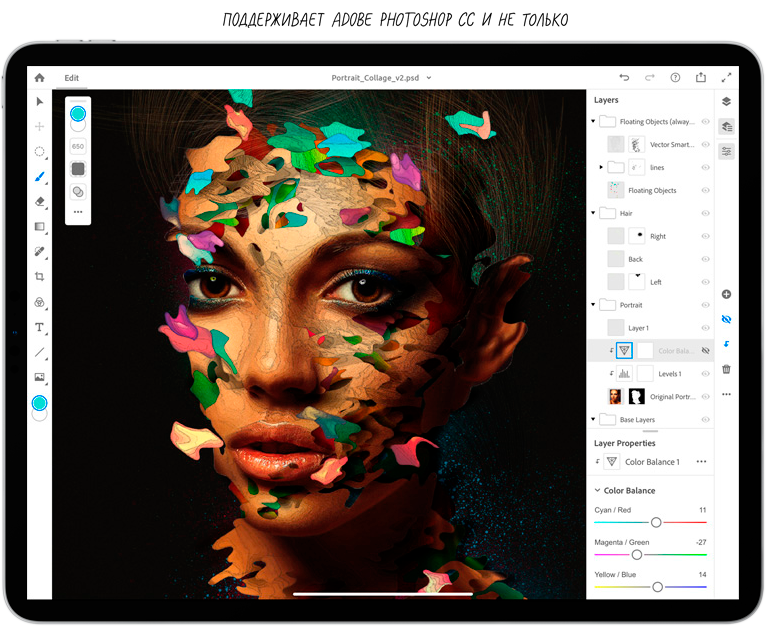Viewport: 767px width, 628px height.
Task: Open the Share export icon
Action: point(701,77)
